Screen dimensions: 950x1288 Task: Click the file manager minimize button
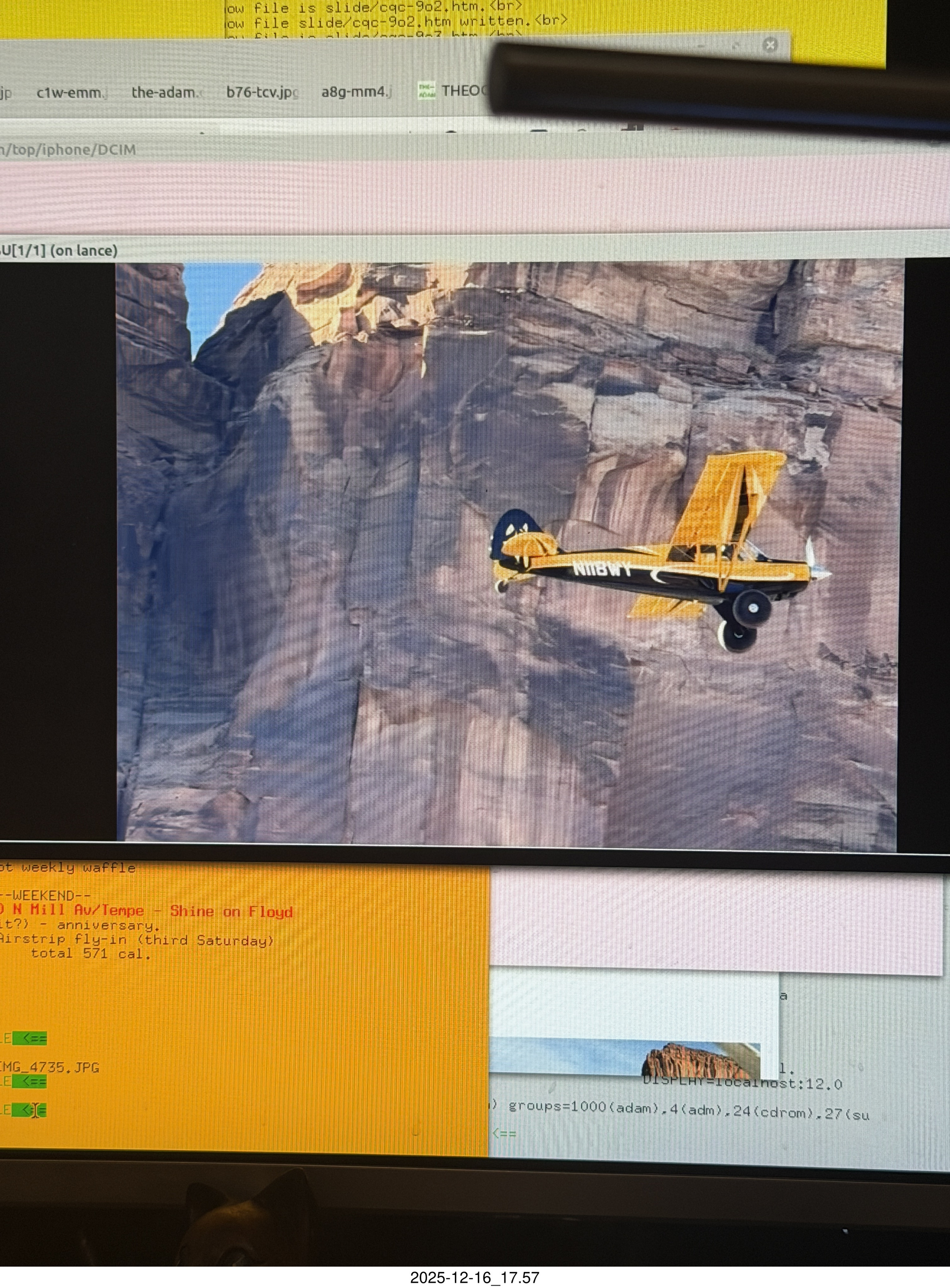[701, 46]
